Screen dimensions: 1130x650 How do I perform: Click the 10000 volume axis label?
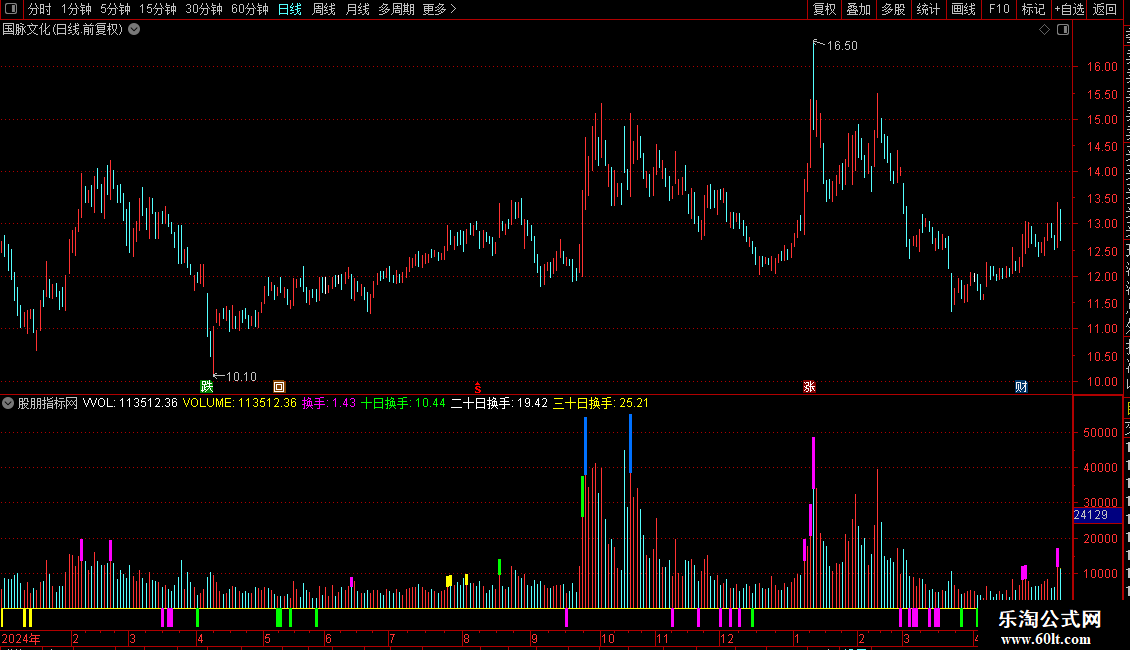[1100, 574]
